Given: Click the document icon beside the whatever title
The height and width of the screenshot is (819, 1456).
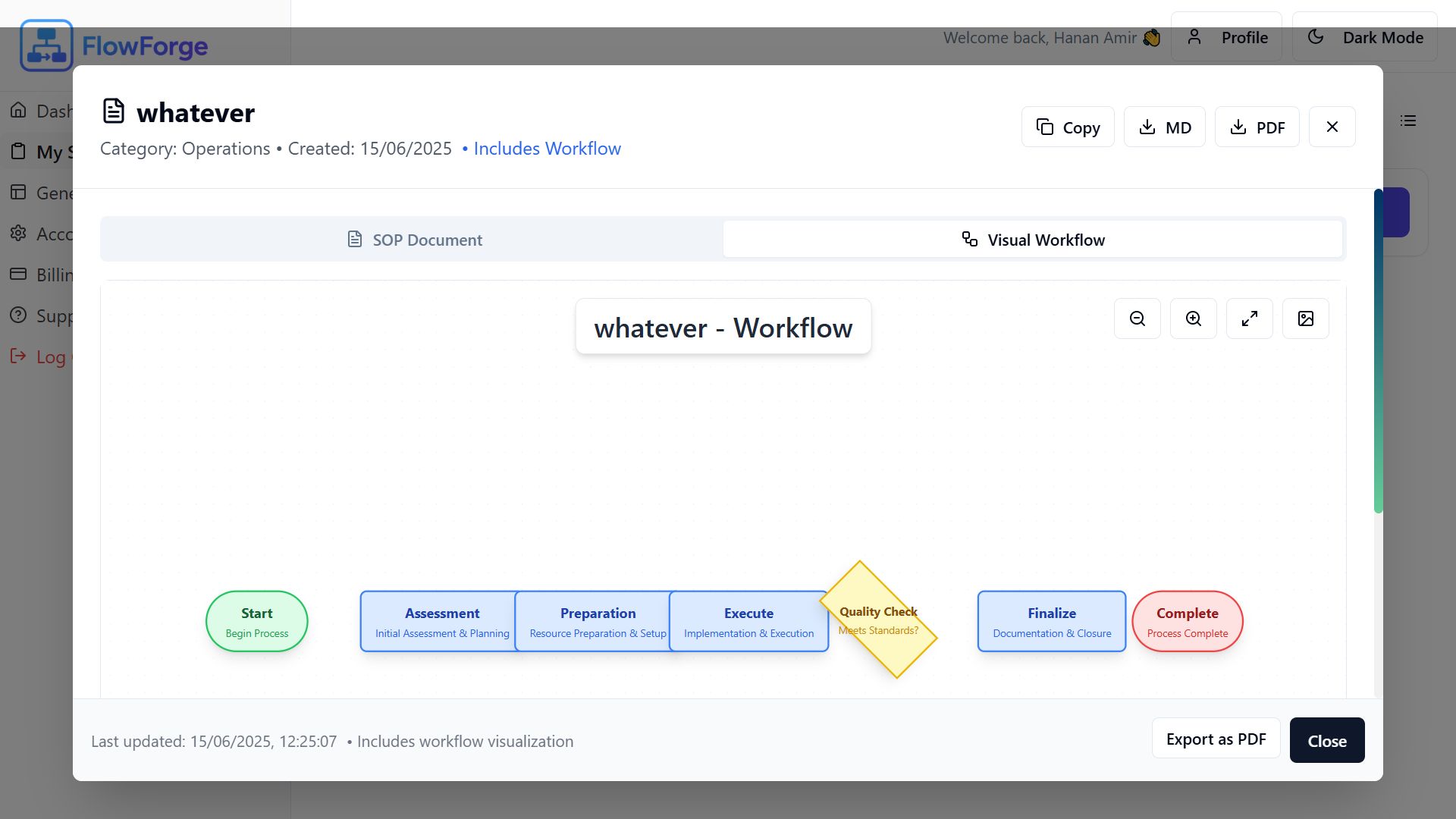Looking at the screenshot, I should pos(113,111).
